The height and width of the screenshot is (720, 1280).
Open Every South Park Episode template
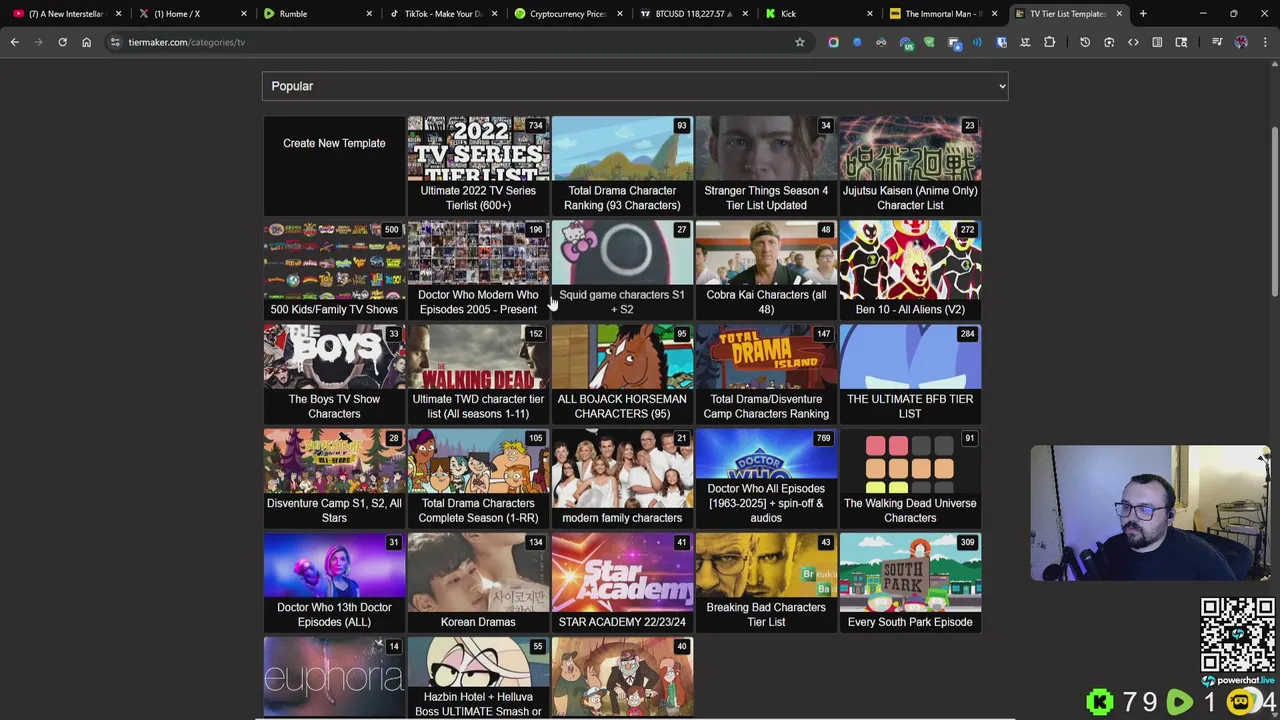point(910,582)
